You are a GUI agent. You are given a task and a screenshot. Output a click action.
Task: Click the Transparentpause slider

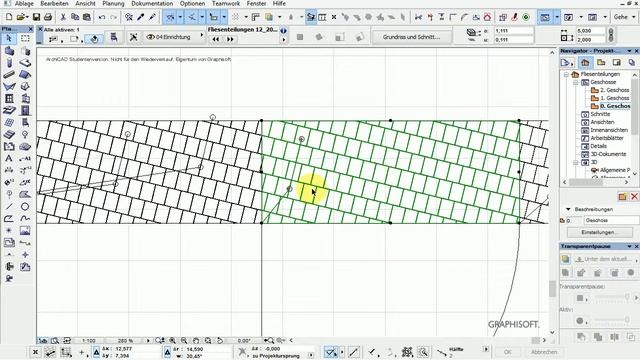pos(611,298)
